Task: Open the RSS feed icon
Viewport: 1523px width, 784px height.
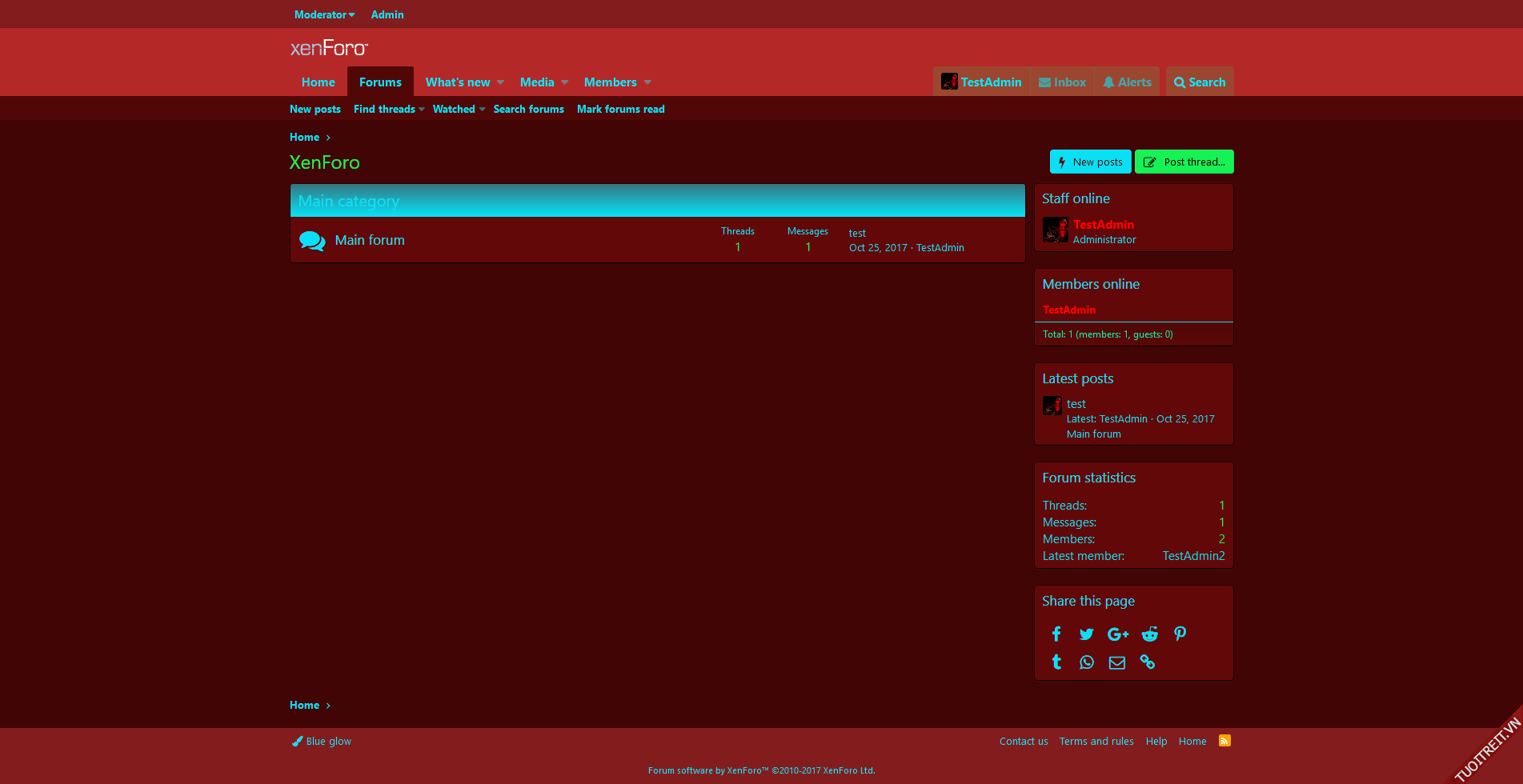Action: click(1224, 741)
